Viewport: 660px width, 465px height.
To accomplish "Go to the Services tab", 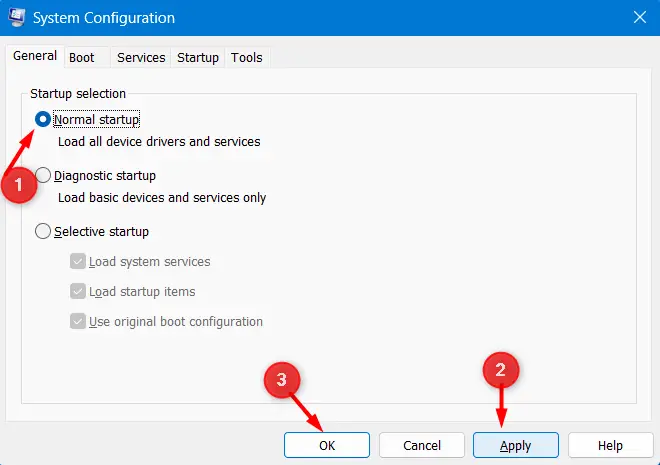I will (141, 58).
